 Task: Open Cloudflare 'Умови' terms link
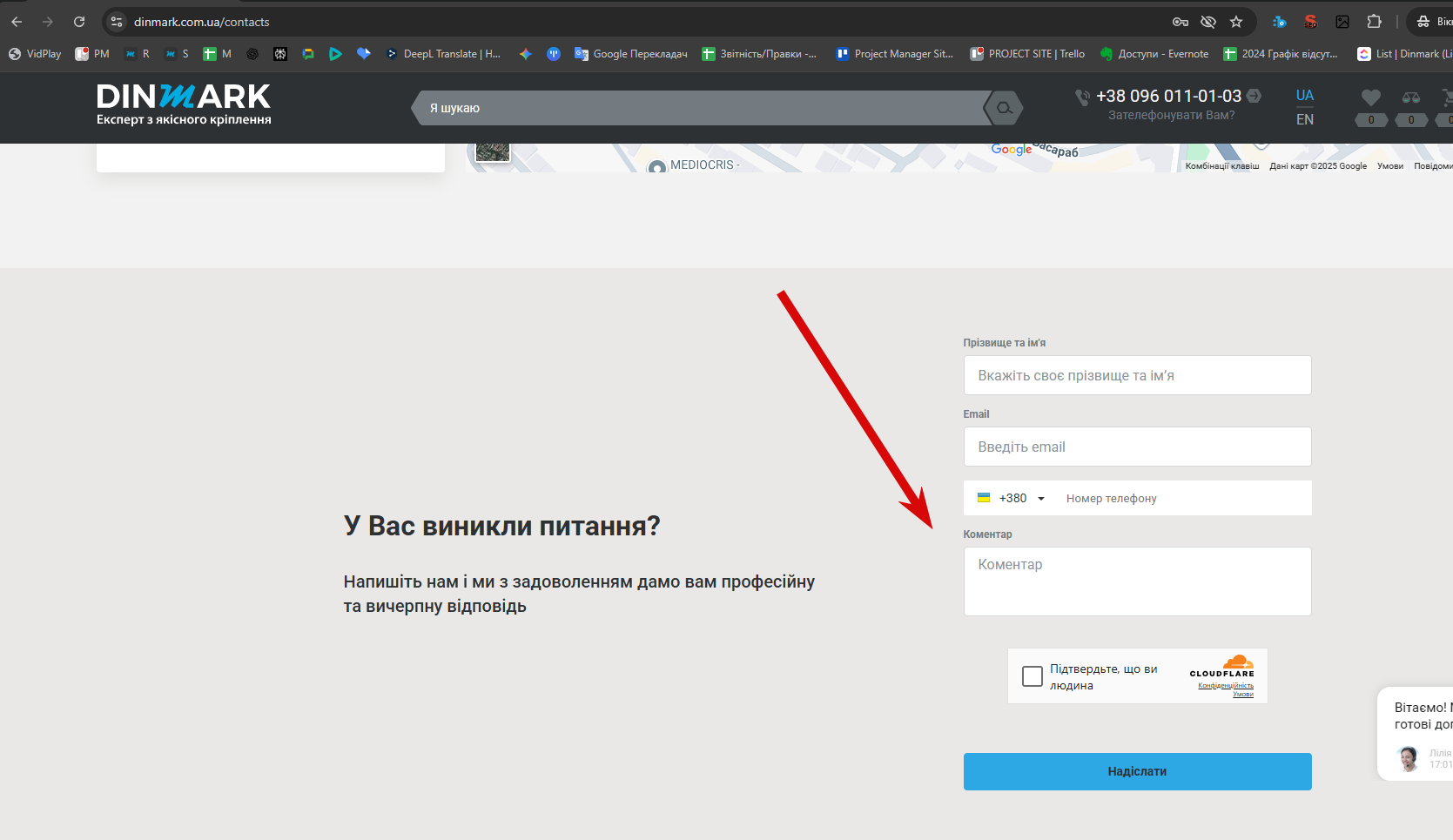coord(1243,695)
